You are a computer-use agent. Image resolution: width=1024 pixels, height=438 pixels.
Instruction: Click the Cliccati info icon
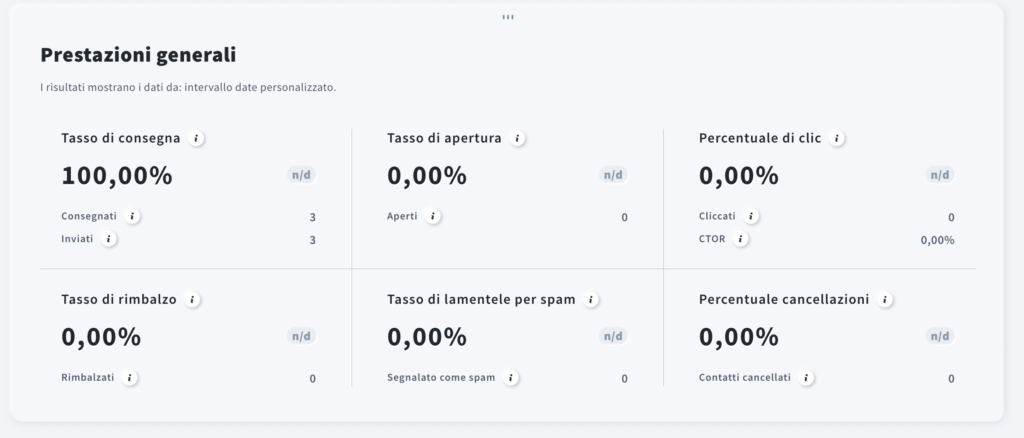751,216
